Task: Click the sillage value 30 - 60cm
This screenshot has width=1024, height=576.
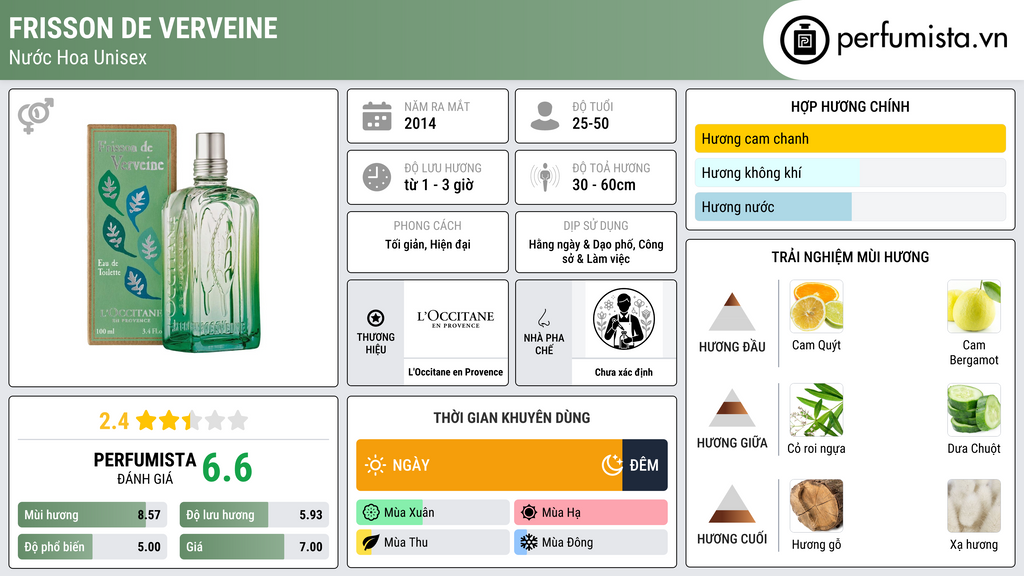Action: point(604,185)
